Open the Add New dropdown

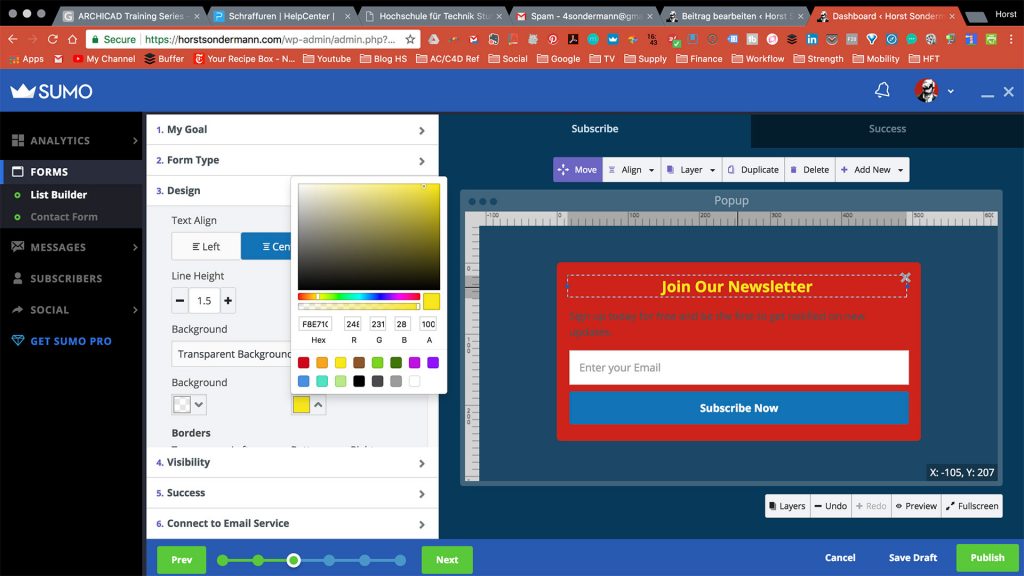click(872, 170)
